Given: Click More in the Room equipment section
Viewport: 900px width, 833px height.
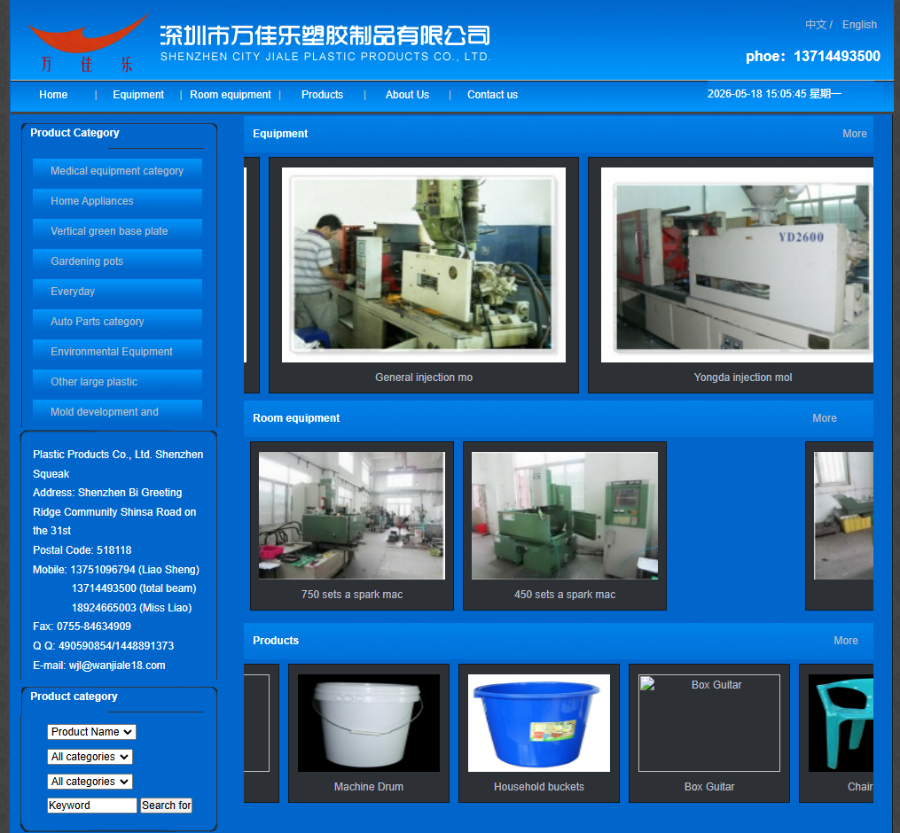Looking at the screenshot, I should tap(824, 419).
